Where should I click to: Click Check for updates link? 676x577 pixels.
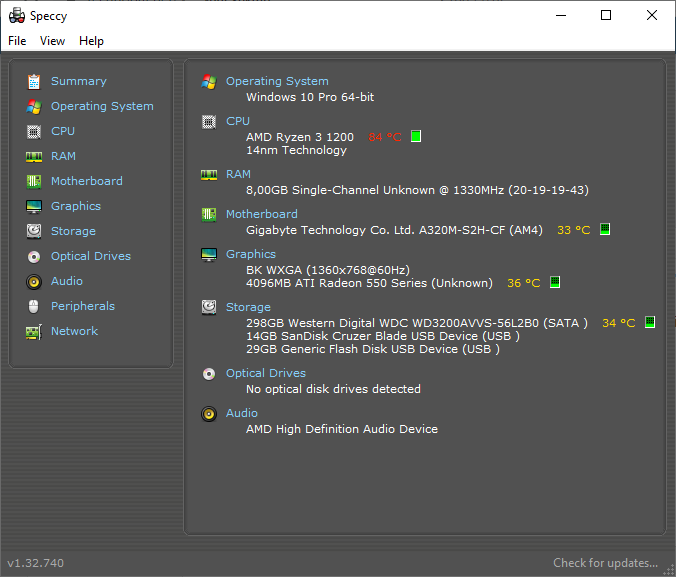click(605, 563)
